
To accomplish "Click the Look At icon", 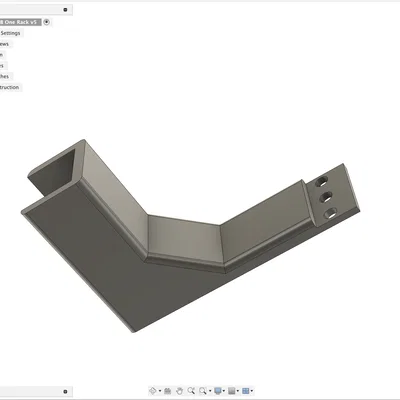I will [x=168, y=391].
